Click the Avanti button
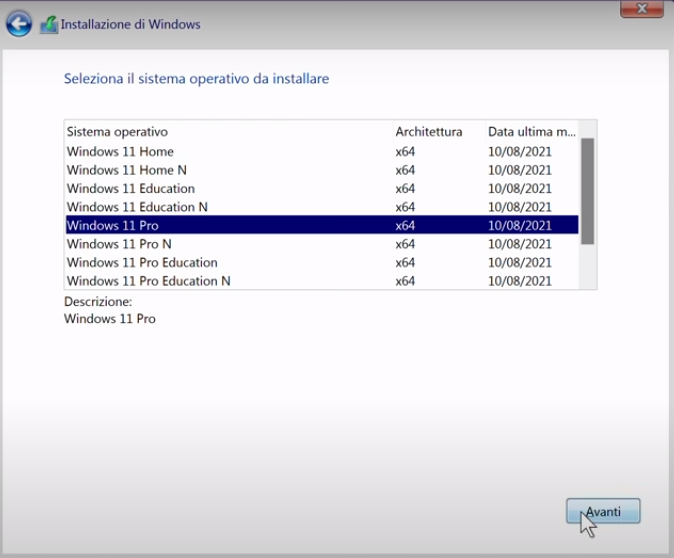This screenshot has height=558, width=674. (603, 511)
